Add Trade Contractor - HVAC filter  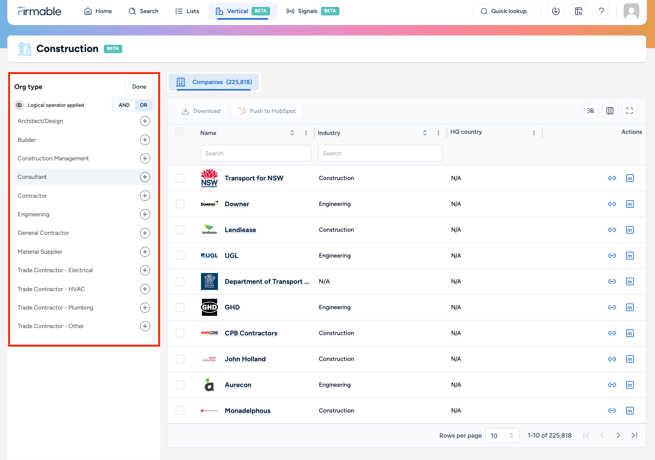pyautogui.click(x=145, y=289)
